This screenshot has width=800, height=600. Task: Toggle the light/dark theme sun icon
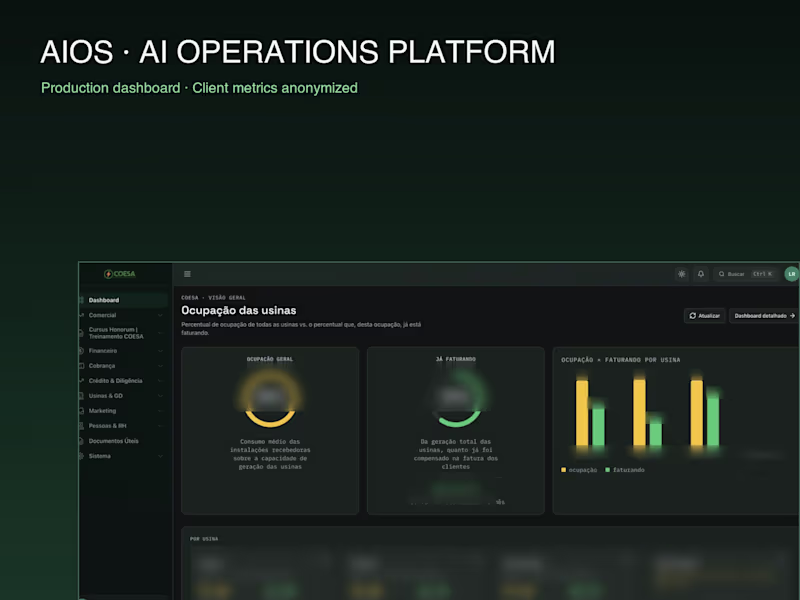(x=682, y=274)
